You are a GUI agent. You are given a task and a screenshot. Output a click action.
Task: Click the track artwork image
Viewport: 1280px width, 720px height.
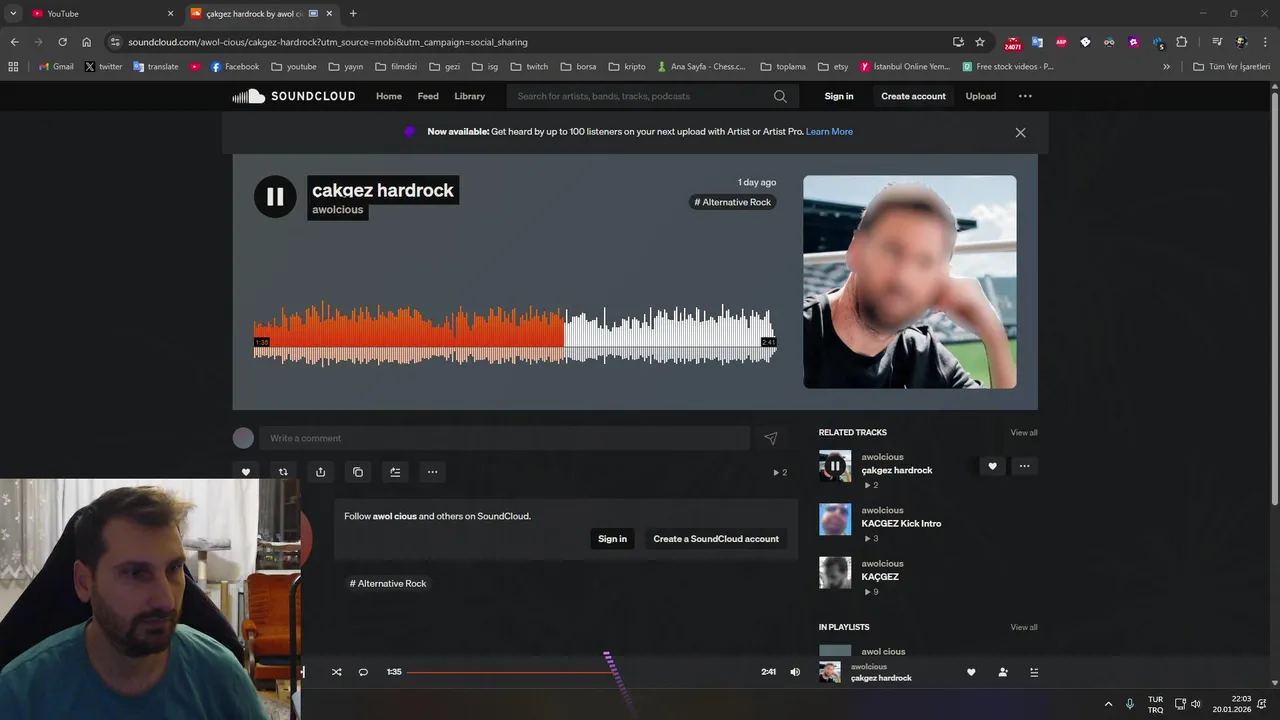tap(910, 282)
